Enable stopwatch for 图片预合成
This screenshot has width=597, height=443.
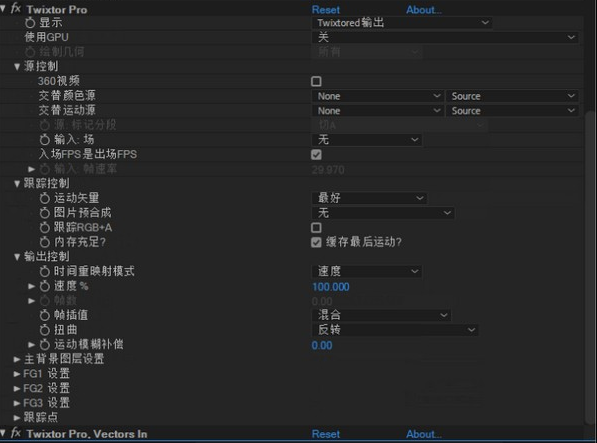click(x=45, y=213)
